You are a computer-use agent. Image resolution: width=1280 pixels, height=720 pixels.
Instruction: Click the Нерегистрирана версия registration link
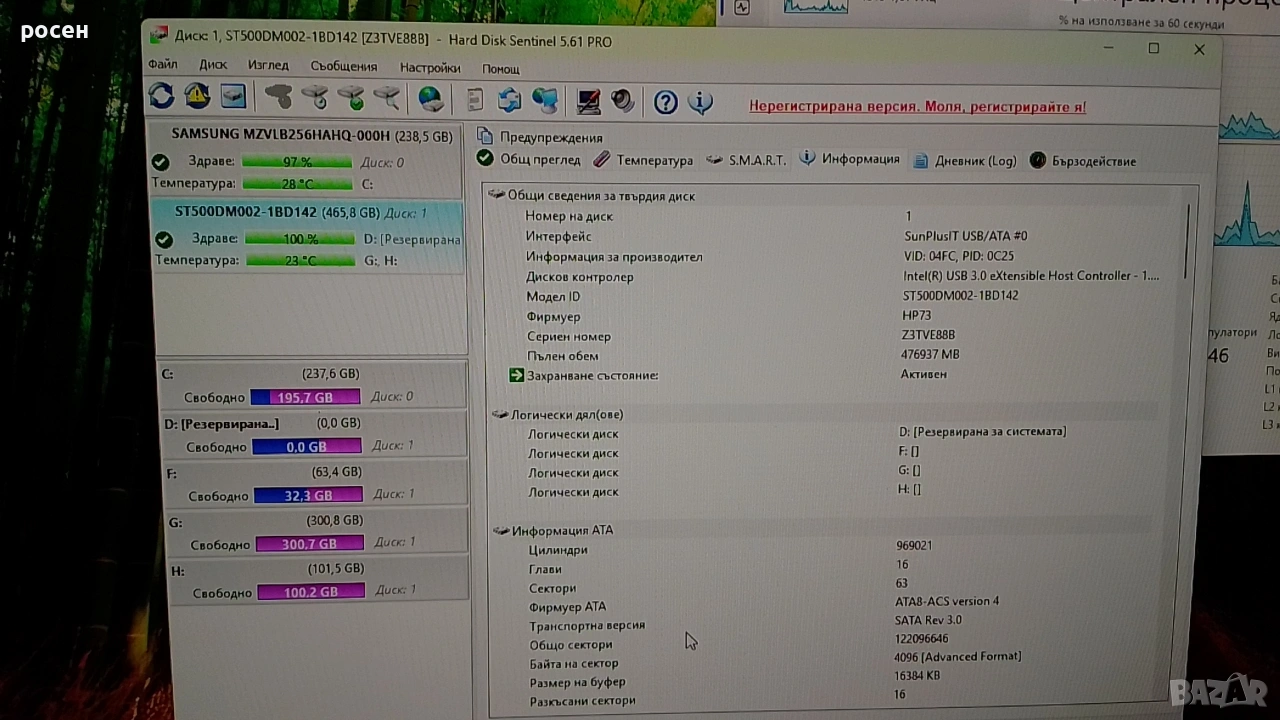917,106
